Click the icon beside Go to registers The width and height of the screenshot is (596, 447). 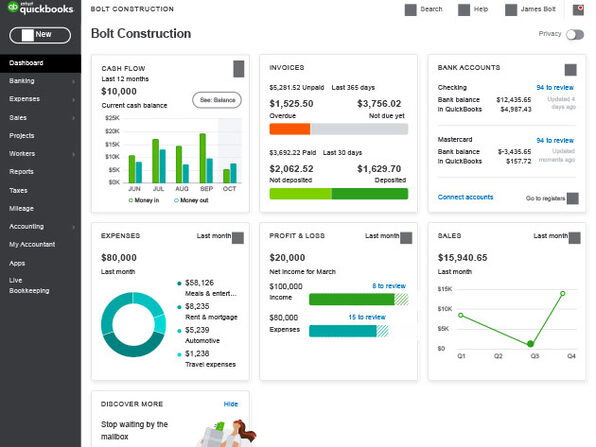tap(573, 198)
